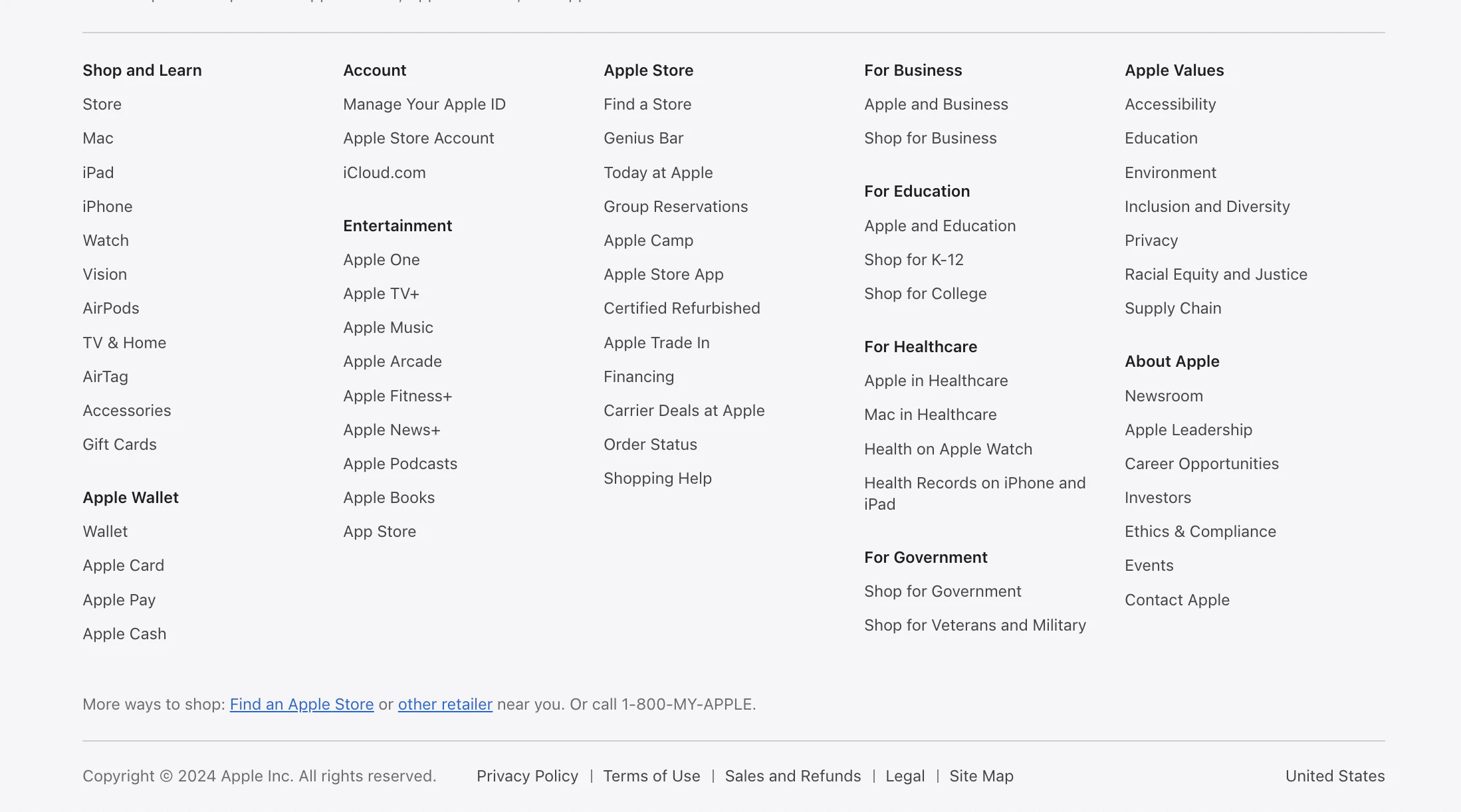Screen dimensions: 1461x812
Task: Open the iPad footer link
Action: (x=98, y=173)
